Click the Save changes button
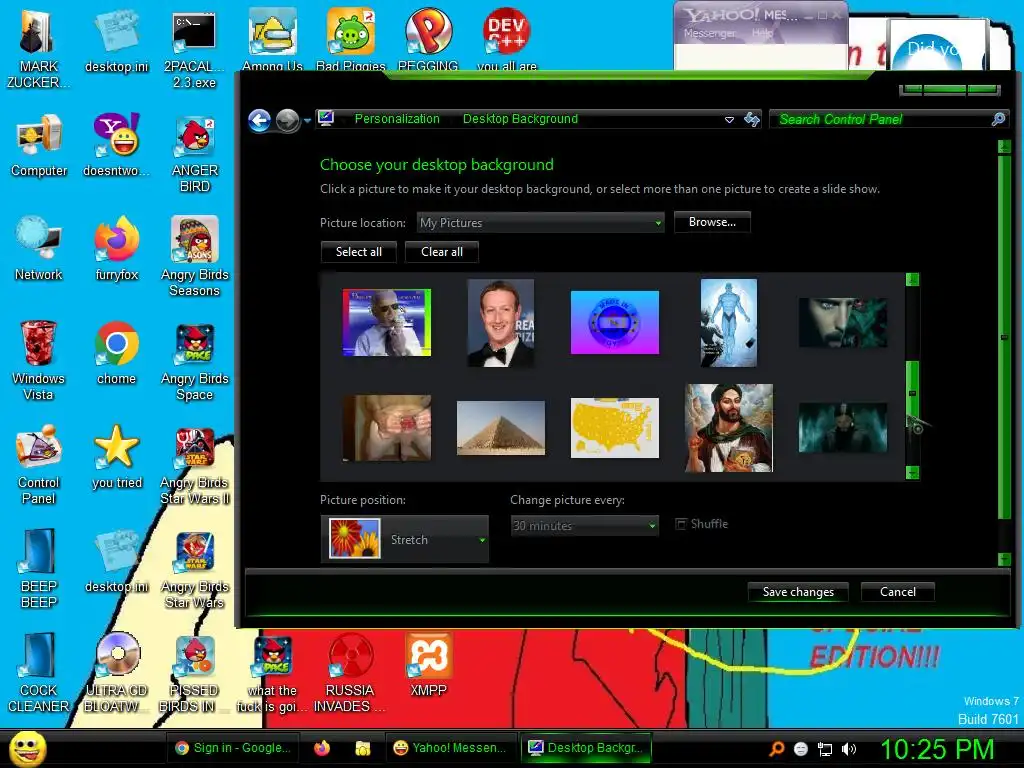 tap(798, 592)
